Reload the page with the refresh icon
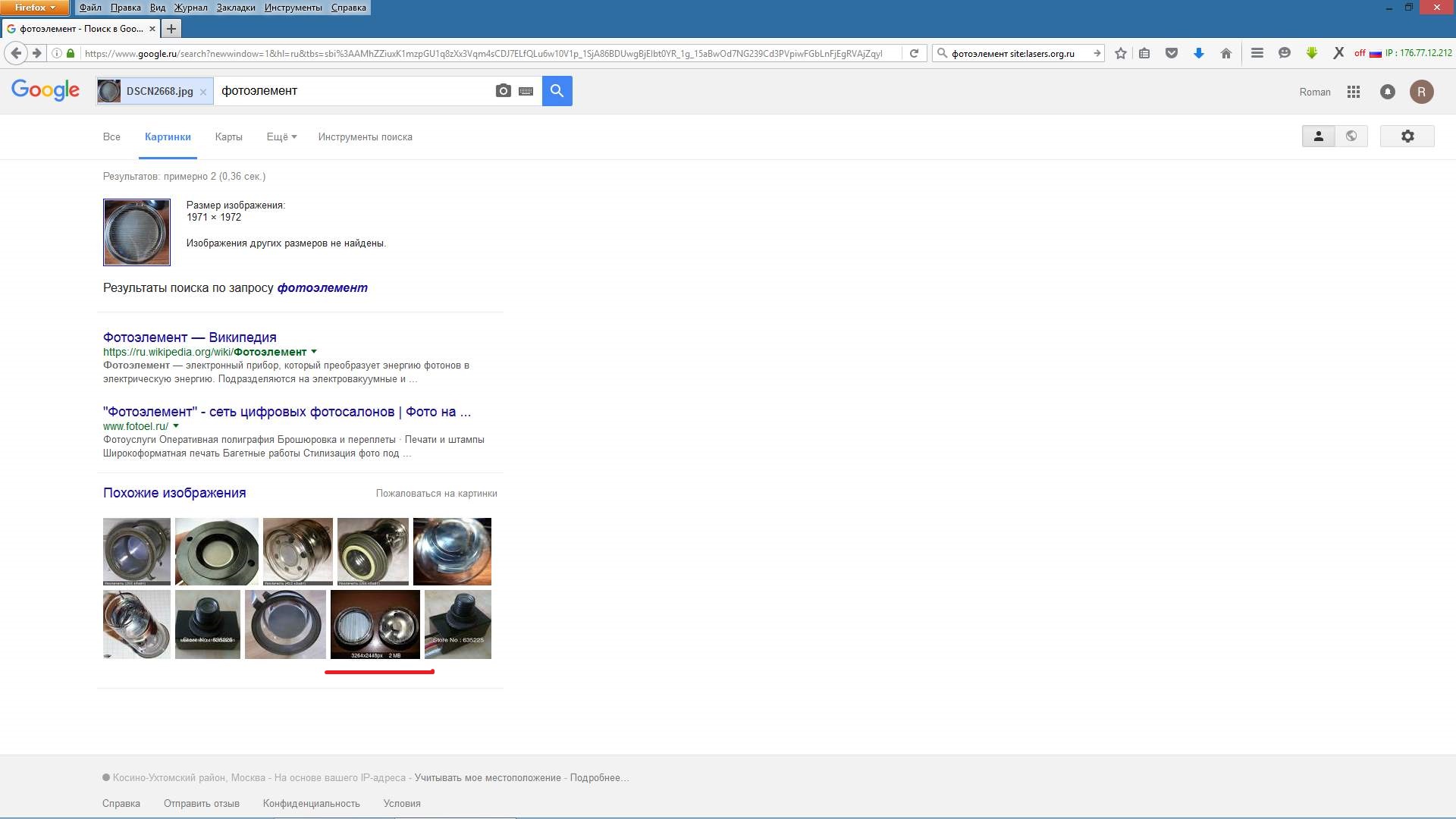Screen dimensions: 1456x819 [914, 53]
